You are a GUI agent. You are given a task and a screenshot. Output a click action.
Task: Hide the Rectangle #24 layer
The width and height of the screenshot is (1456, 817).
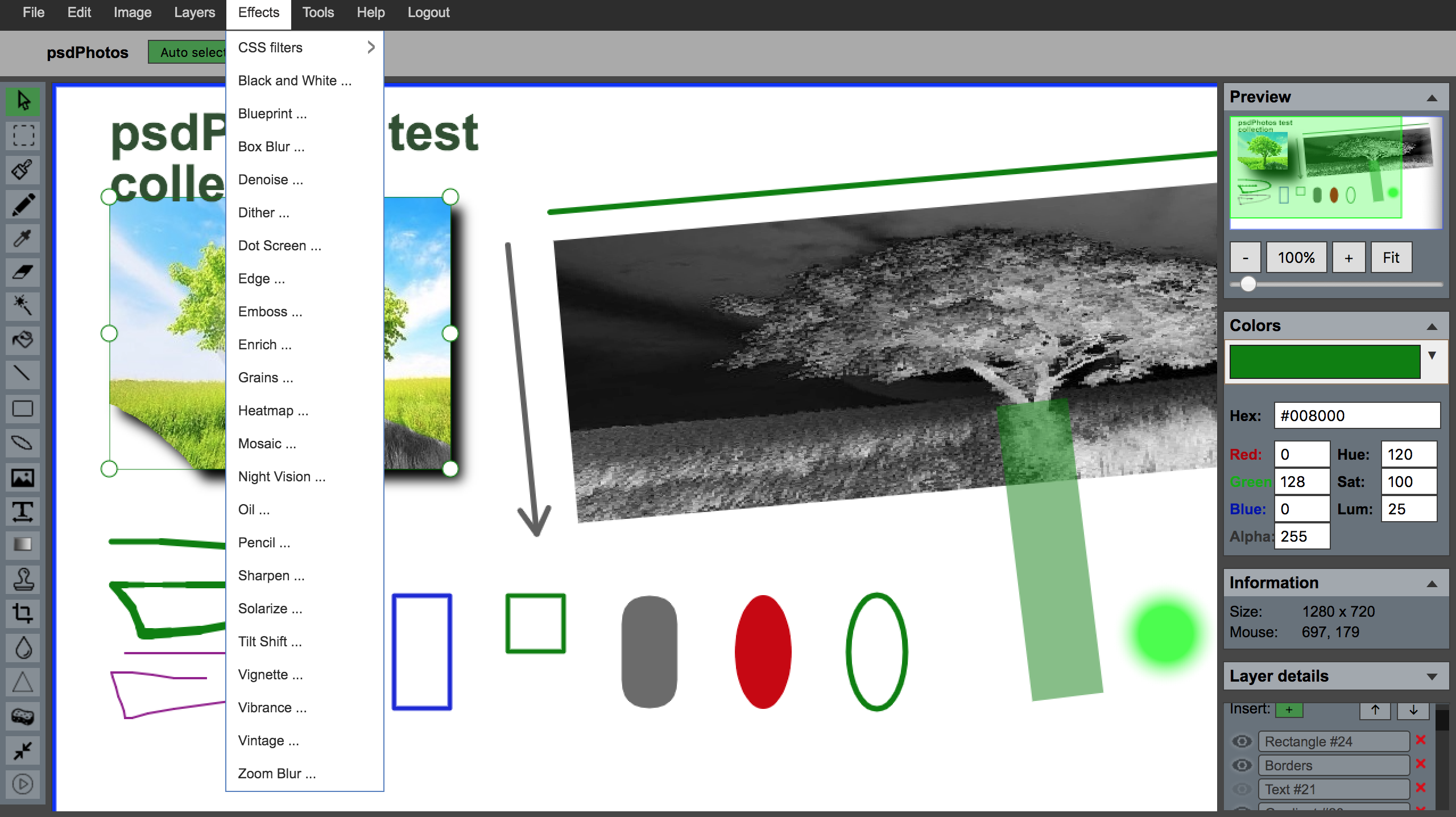tap(1242, 741)
